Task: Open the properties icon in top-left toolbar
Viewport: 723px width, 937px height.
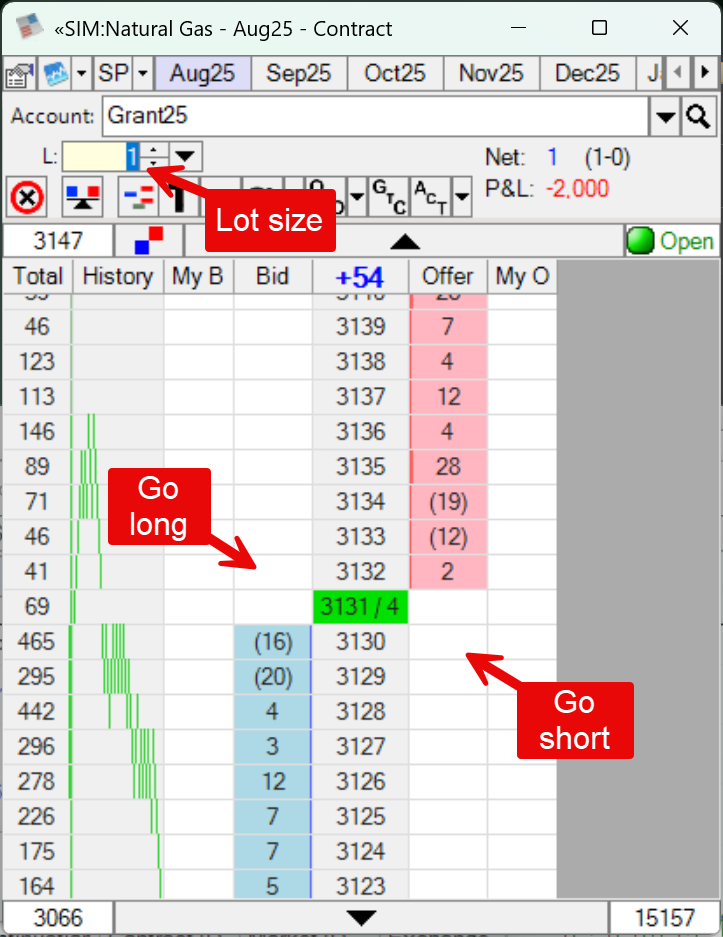Action: point(19,74)
